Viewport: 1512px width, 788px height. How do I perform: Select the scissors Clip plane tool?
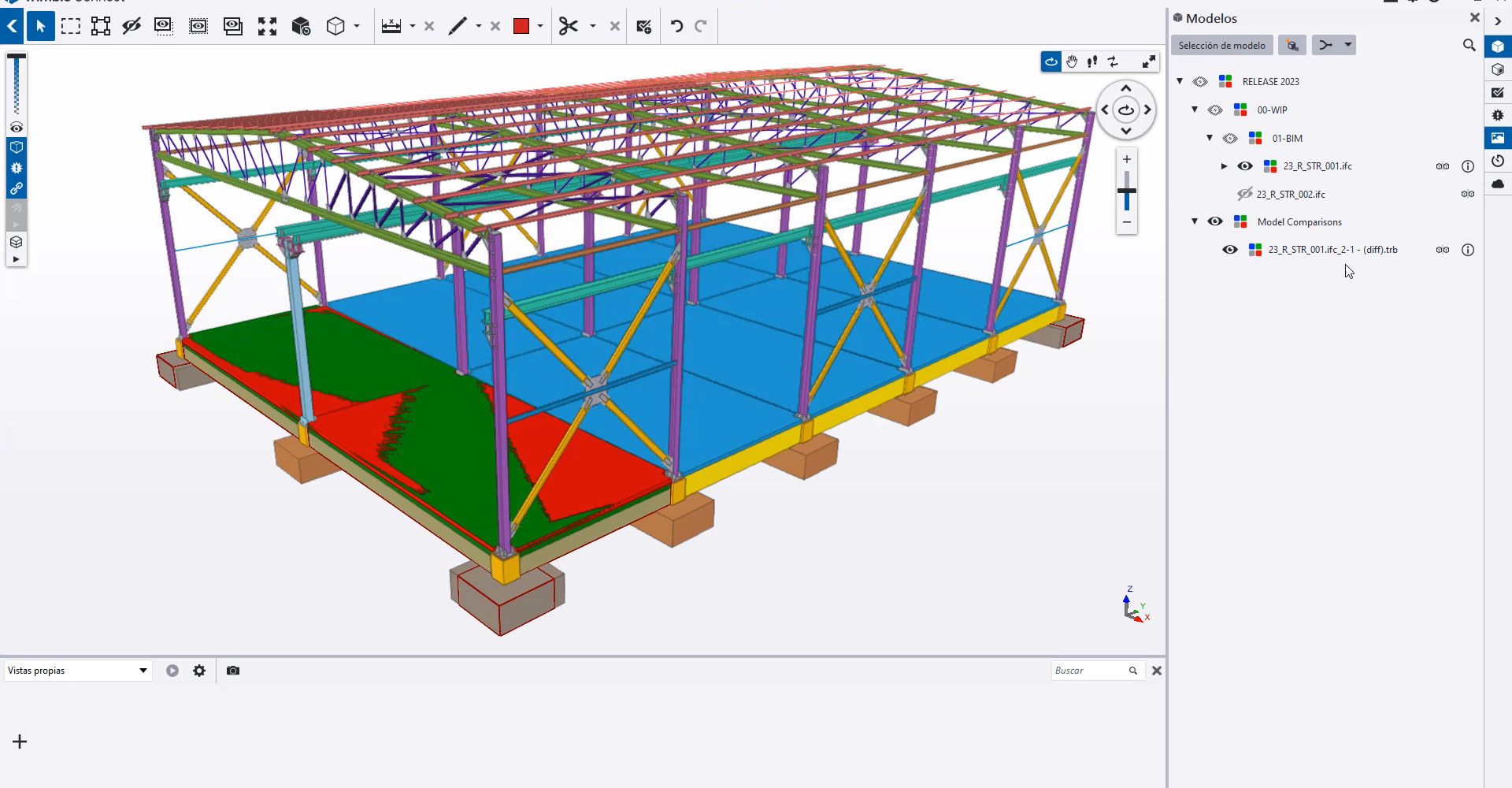[569, 27]
